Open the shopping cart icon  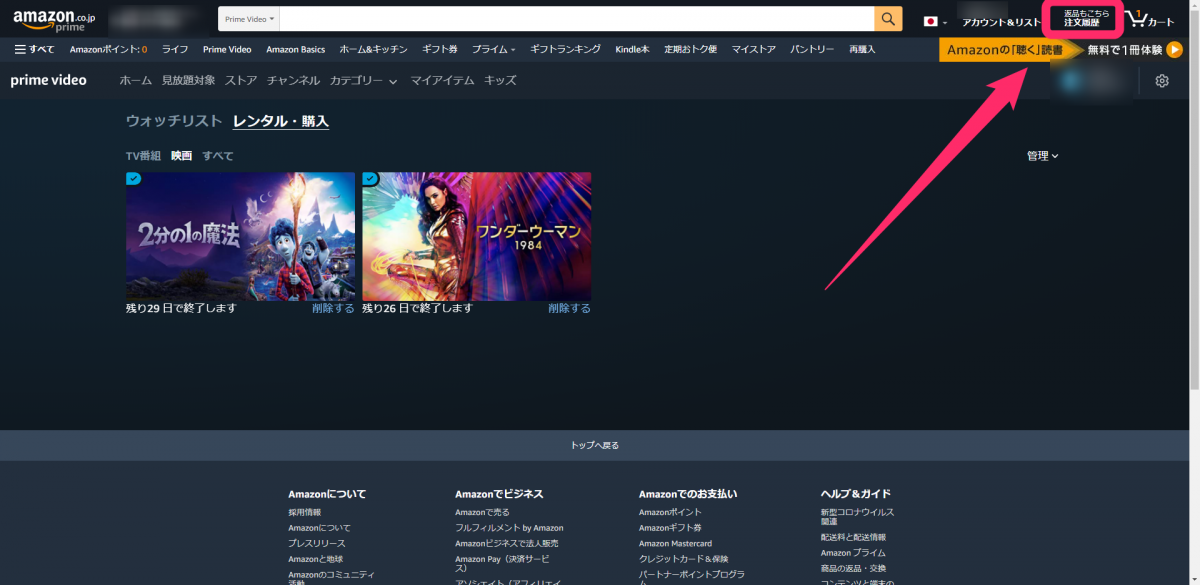pos(1150,19)
